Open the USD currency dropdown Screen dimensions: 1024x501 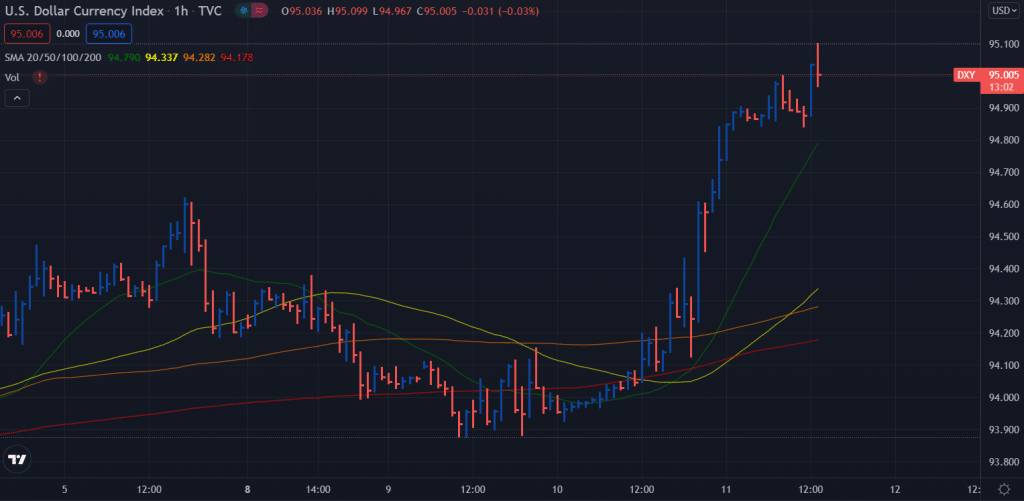point(1004,10)
